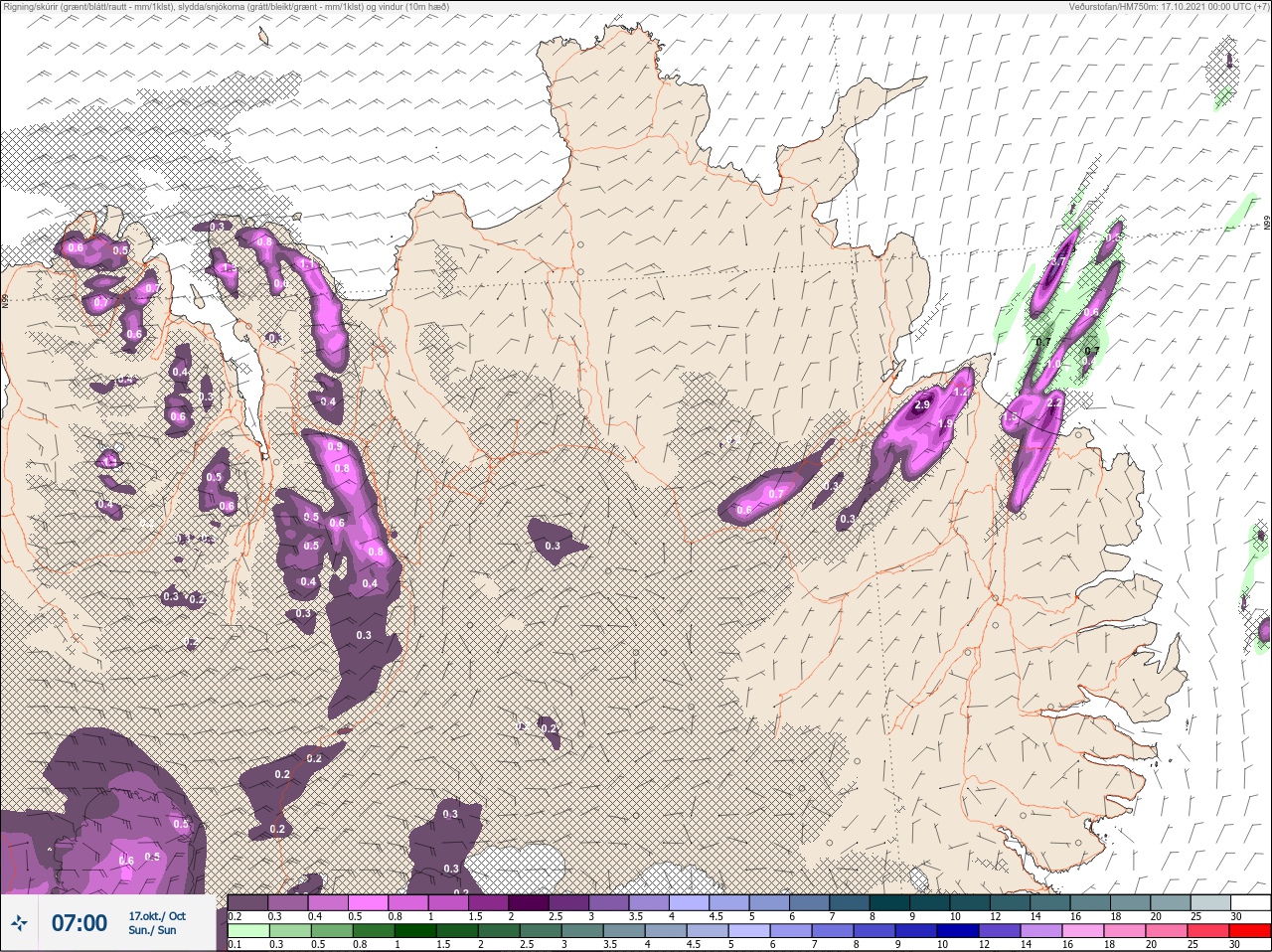This screenshot has width=1272, height=952.
Task: Click the '1.9' precipitation value on the map
Action: 945,423
